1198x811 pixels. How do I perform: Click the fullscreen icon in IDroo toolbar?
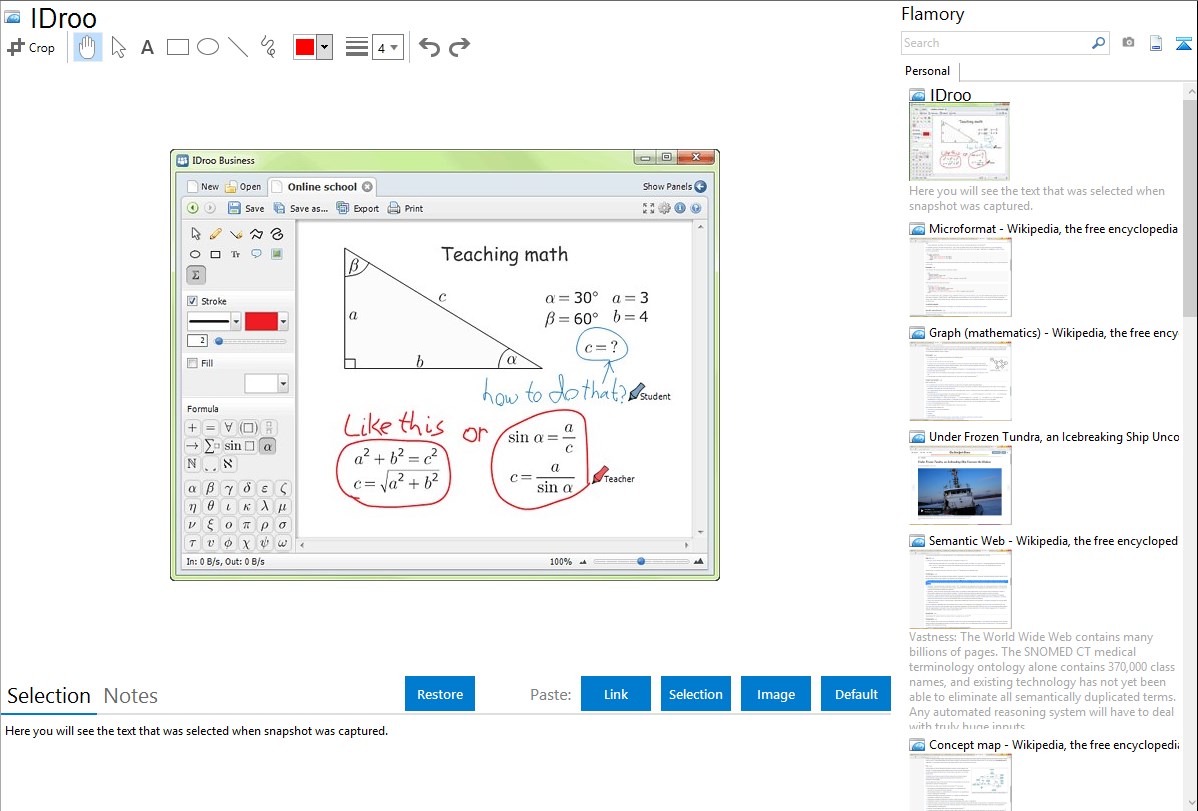pos(649,208)
